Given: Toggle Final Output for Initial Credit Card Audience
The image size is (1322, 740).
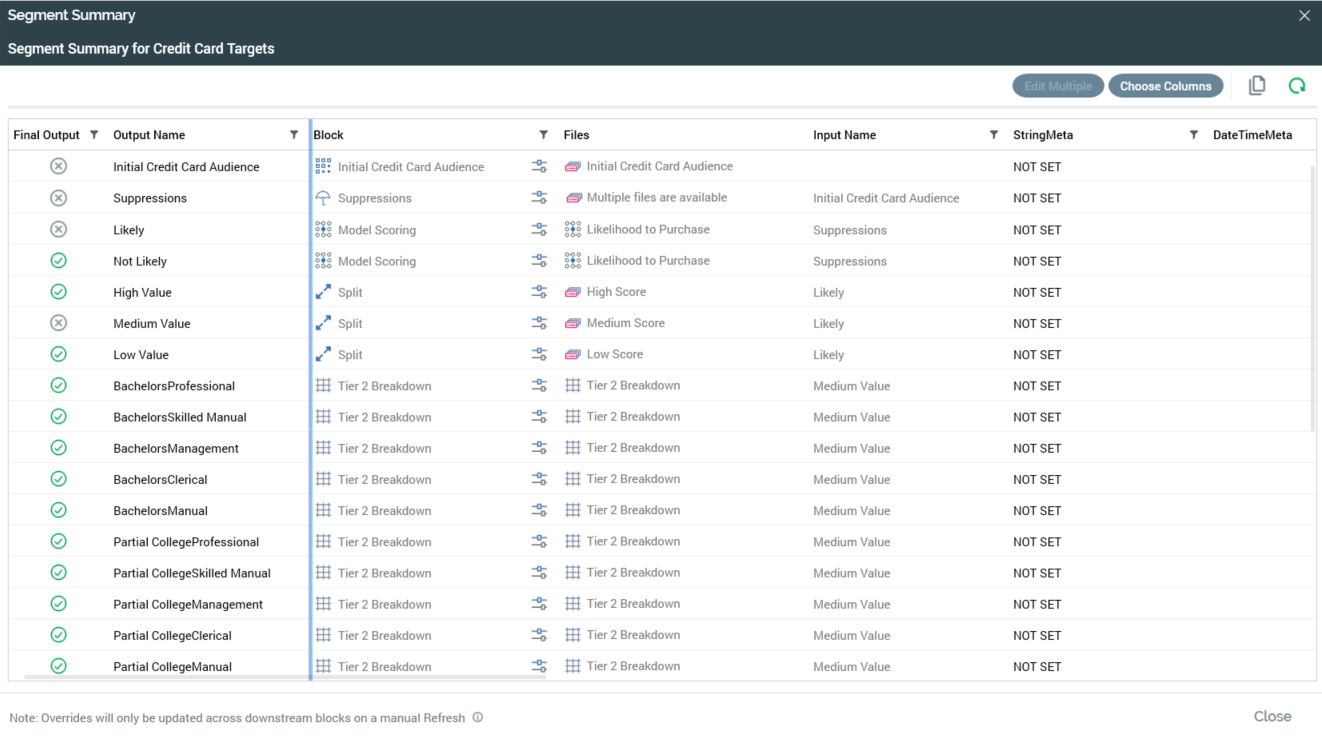Looking at the screenshot, I should tap(59, 167).
